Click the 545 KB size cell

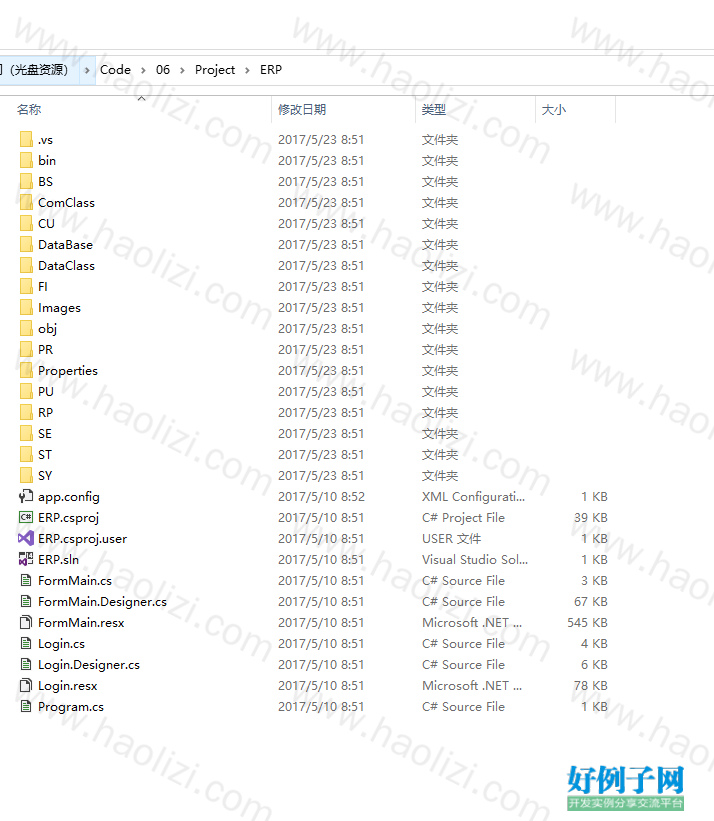[587, 623]
